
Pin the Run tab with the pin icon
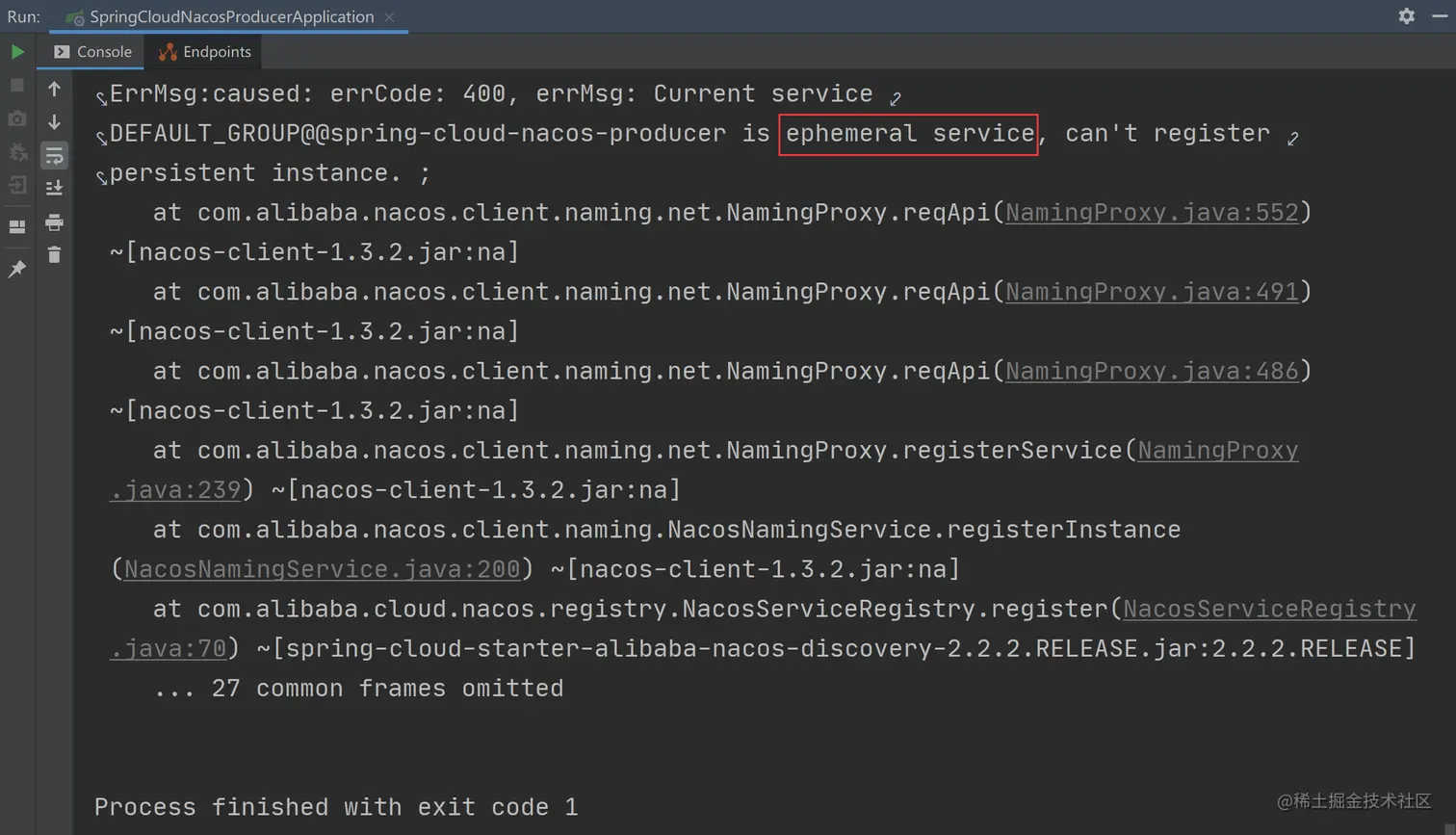[x=17, y=270]
